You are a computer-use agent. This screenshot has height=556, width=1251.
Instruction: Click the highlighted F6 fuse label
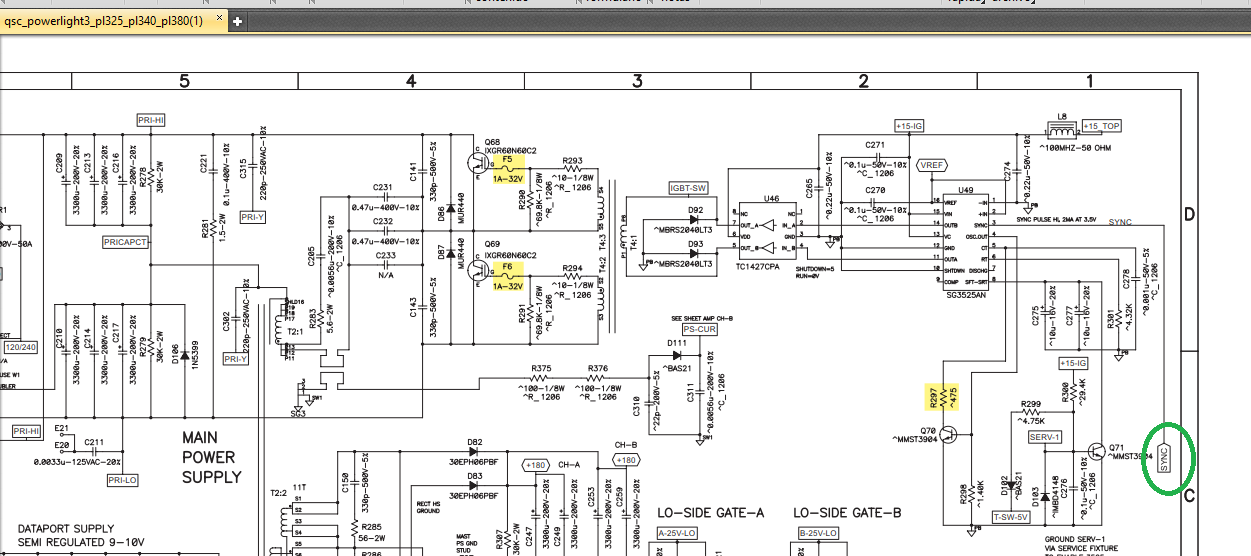pyautogui.click(x=507, y=267)
